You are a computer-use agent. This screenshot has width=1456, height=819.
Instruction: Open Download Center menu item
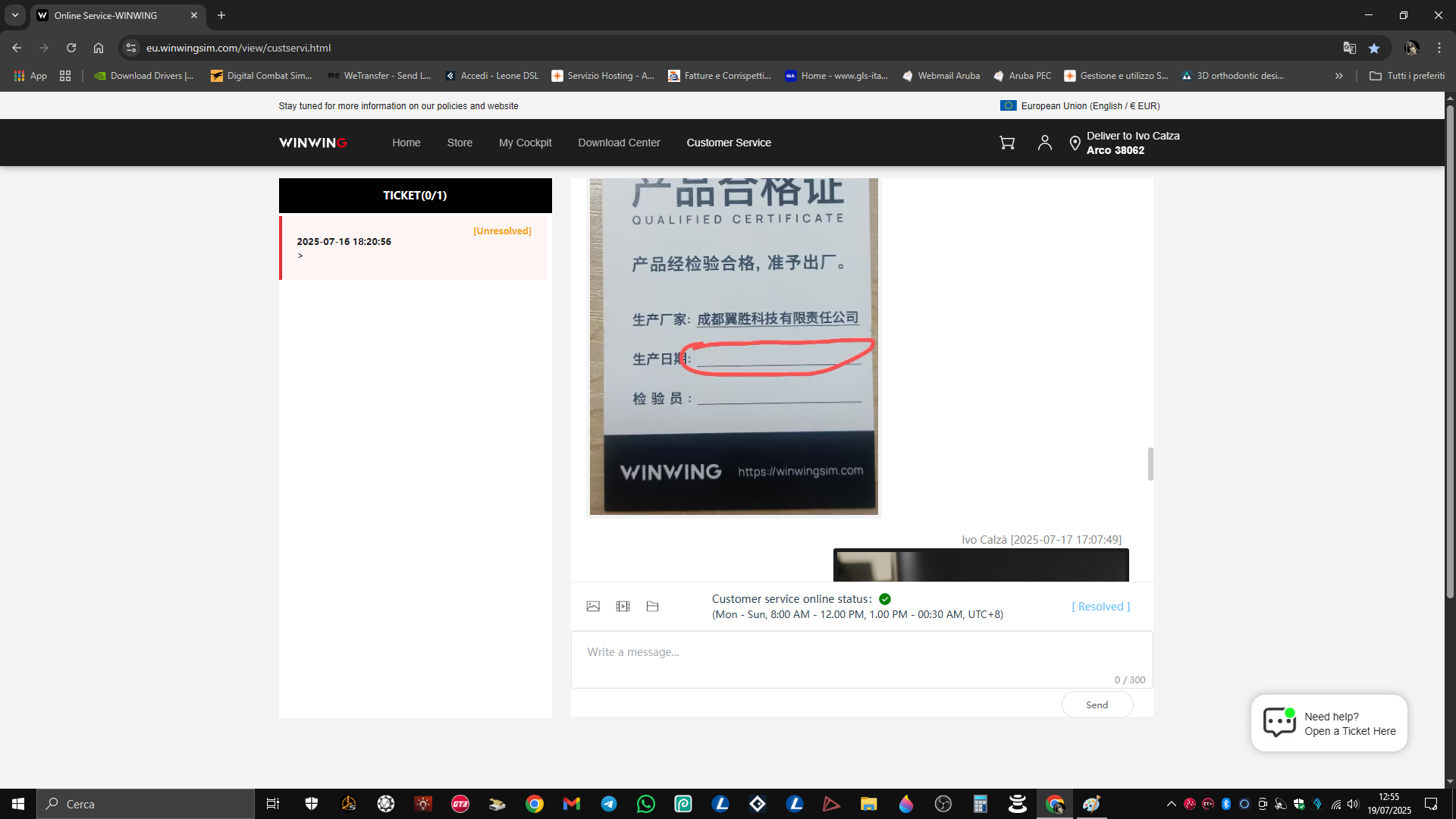[619, 143]
